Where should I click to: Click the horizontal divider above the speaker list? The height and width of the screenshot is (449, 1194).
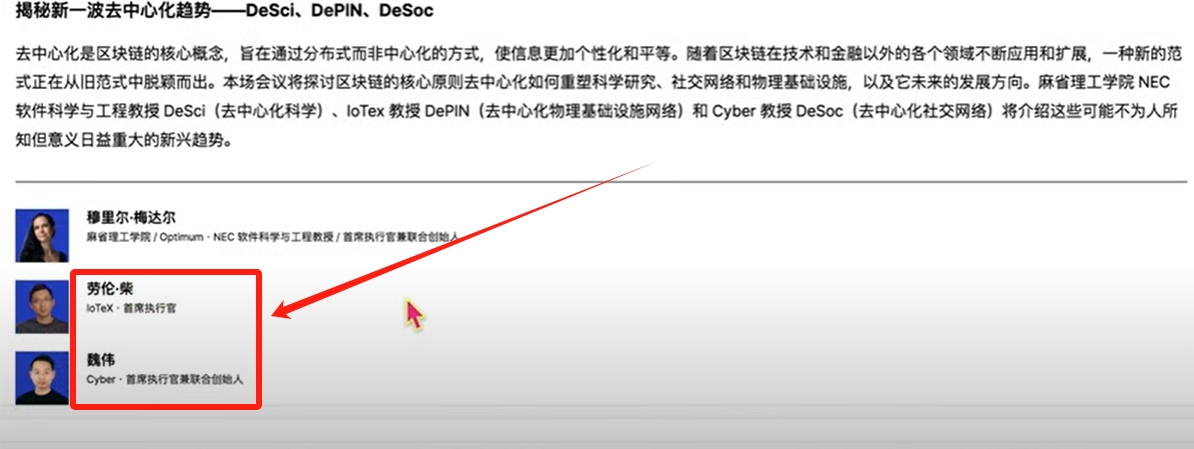pos(601,182)
